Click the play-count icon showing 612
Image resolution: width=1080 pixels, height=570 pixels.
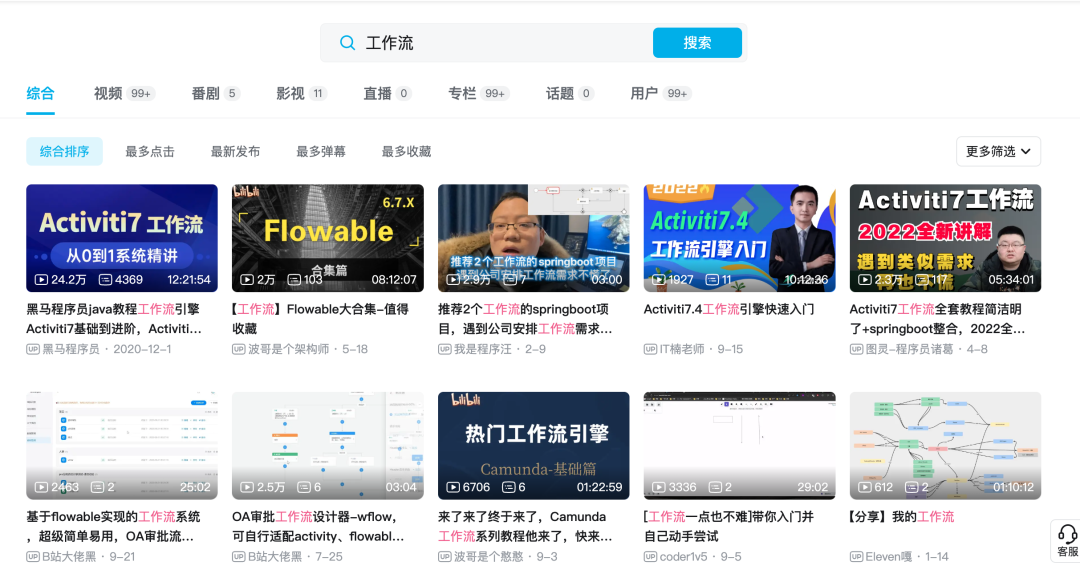[x=864, y=487]
